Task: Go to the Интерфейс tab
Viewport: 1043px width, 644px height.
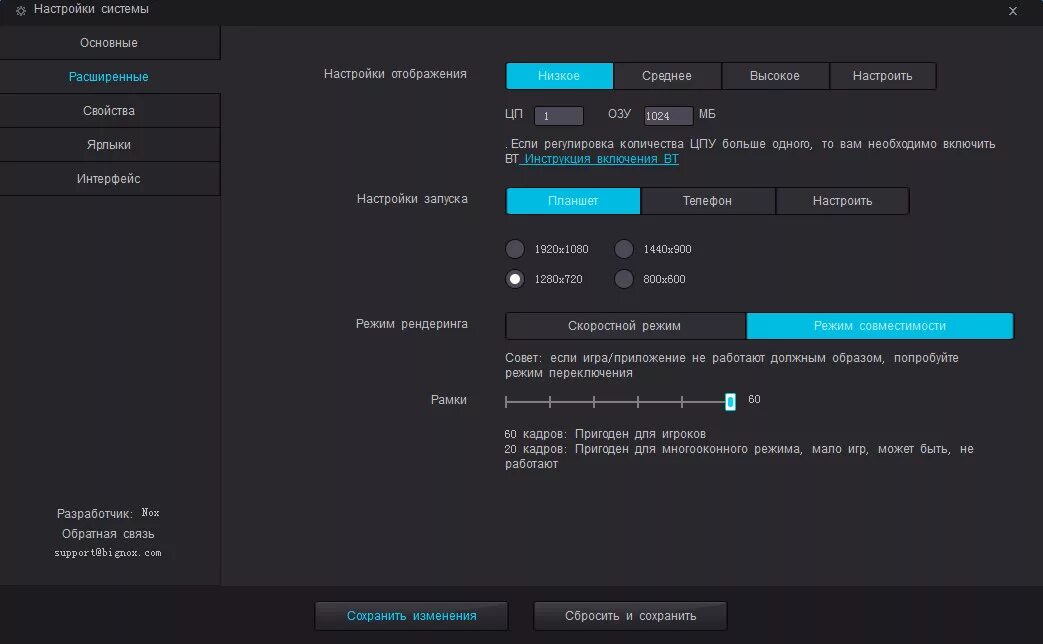Action: point(109,178)
